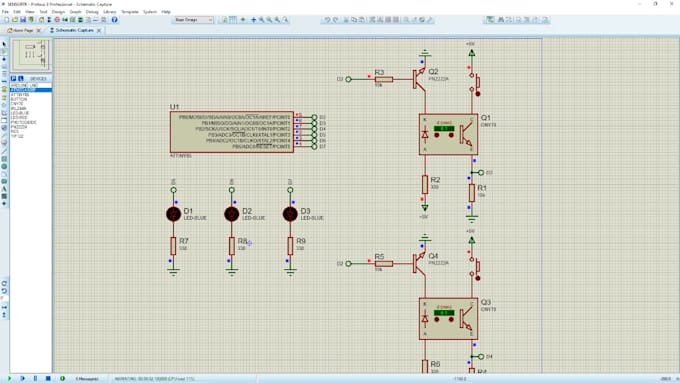Select the highlighted device list row
This screenshot has height=383, width=680.
[x=31, y=90]
